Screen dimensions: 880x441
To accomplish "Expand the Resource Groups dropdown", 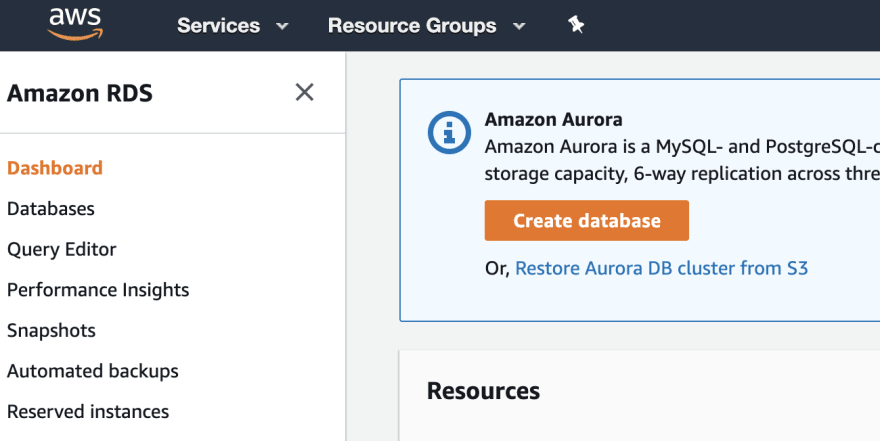I will [x=427, y=26].
